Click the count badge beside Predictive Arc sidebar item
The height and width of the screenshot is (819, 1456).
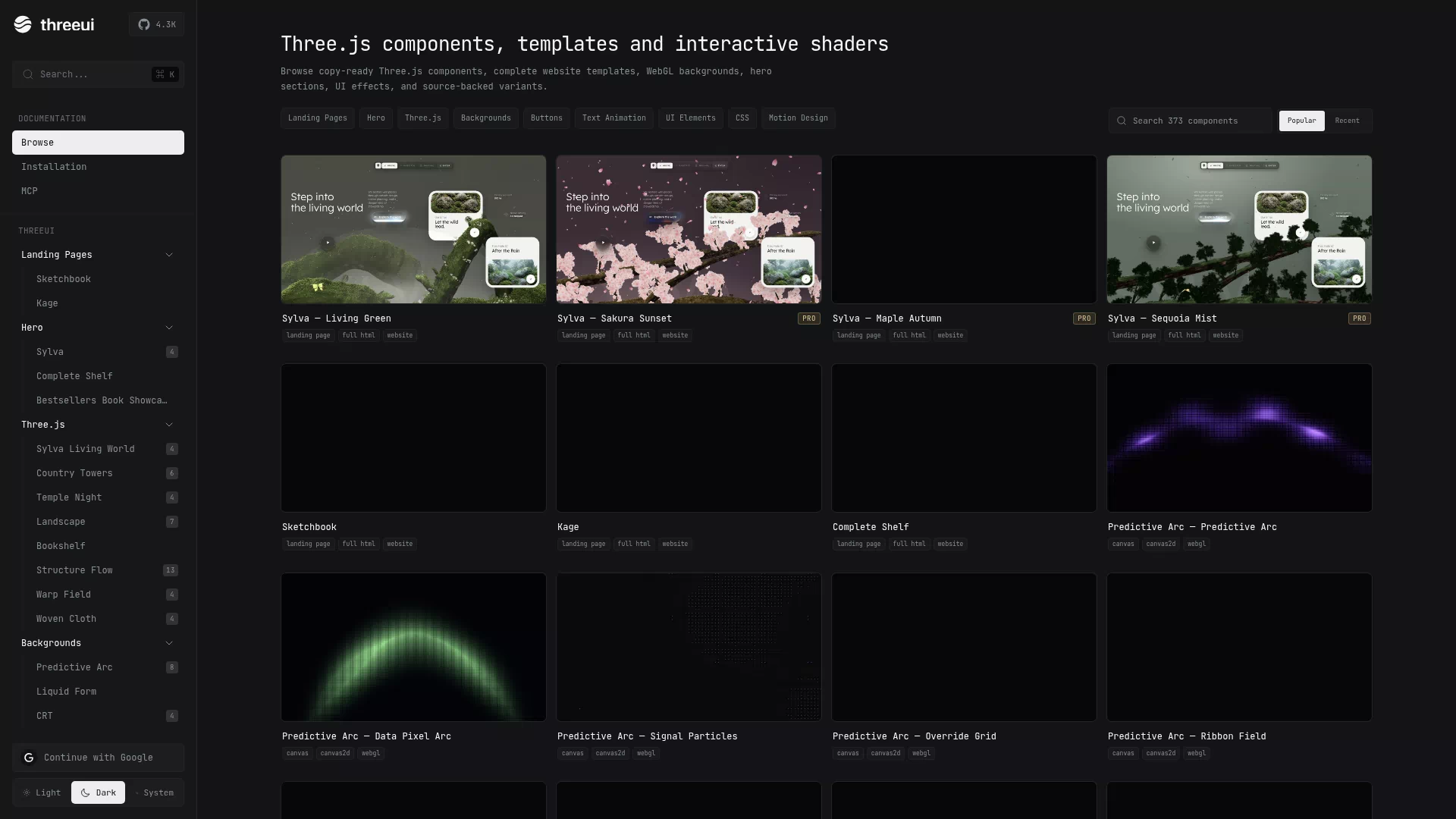pyautogui.click(x=172, y=667)
